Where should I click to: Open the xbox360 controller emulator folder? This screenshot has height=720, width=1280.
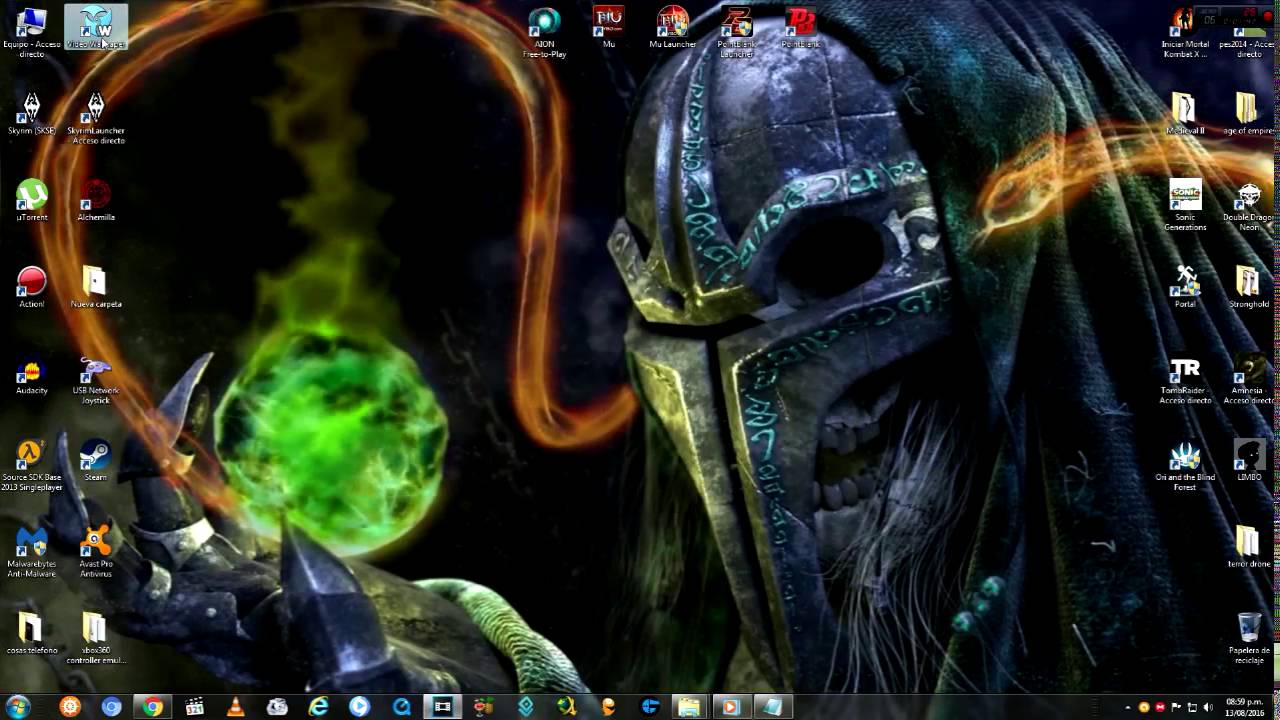pyautogui.click(x=96, y=638)
